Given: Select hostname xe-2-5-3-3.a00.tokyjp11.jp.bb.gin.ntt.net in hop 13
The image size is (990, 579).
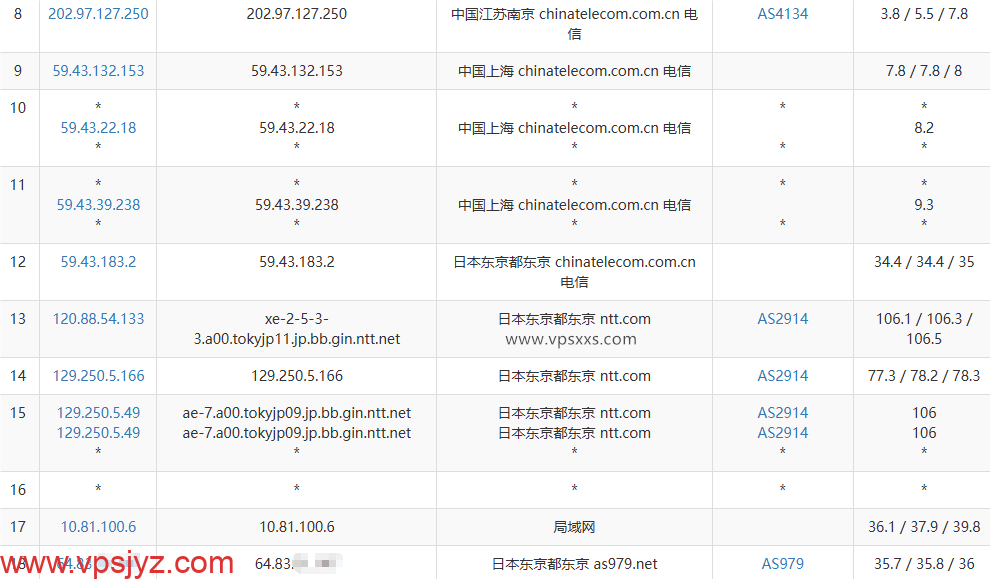Looking at the screenshot, I should coord(297,329).
